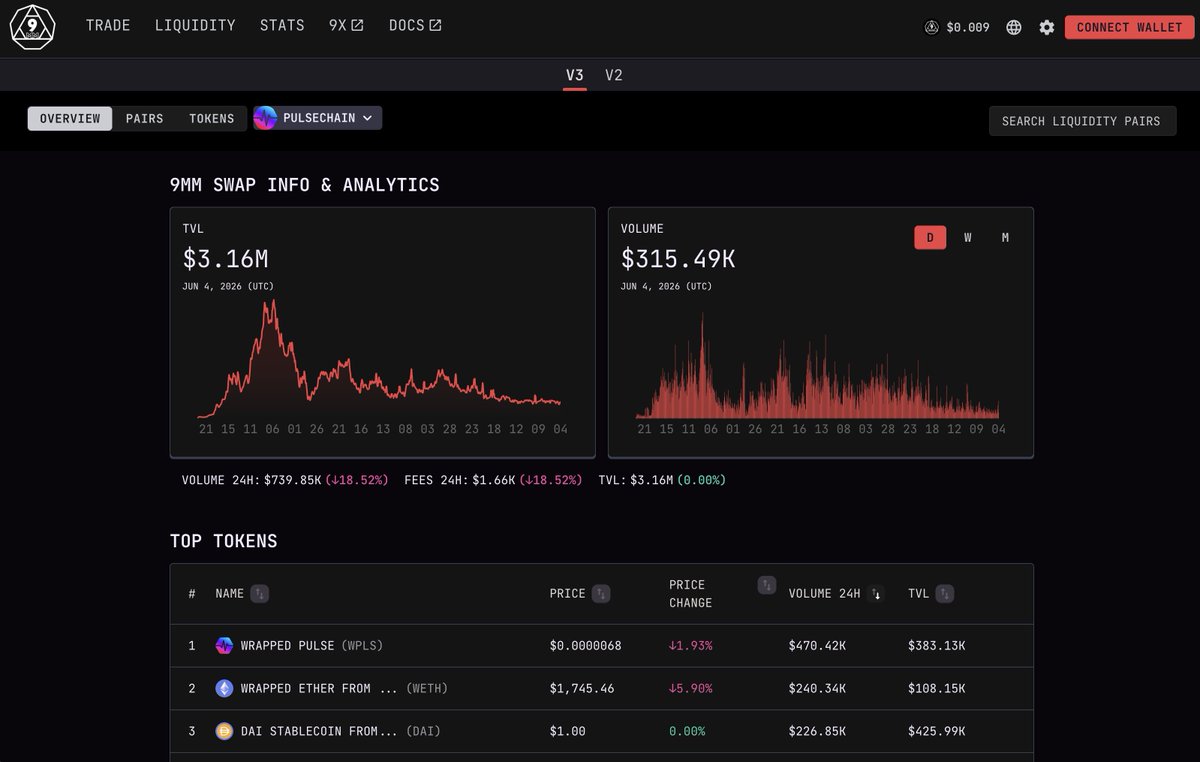Open the 9X link
The height and width of the screenshot is (762, 1200).
(346, 25)
